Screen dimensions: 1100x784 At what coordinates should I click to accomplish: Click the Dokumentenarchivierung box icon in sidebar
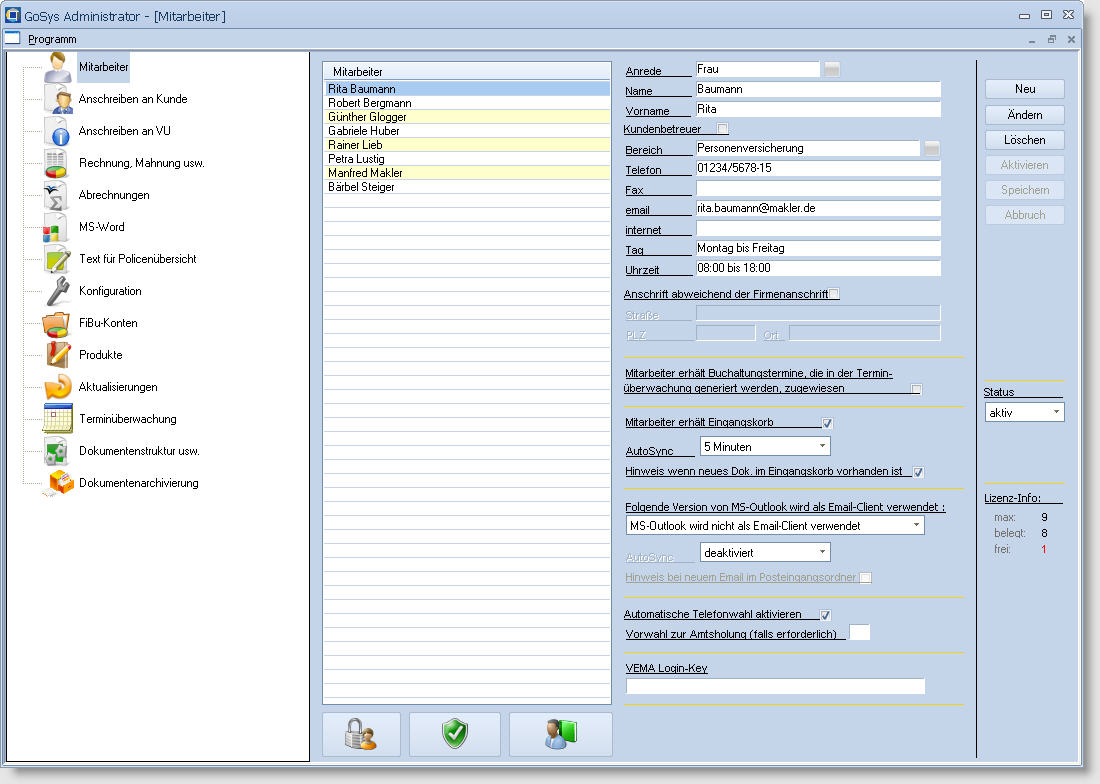(x=61, y=484)
